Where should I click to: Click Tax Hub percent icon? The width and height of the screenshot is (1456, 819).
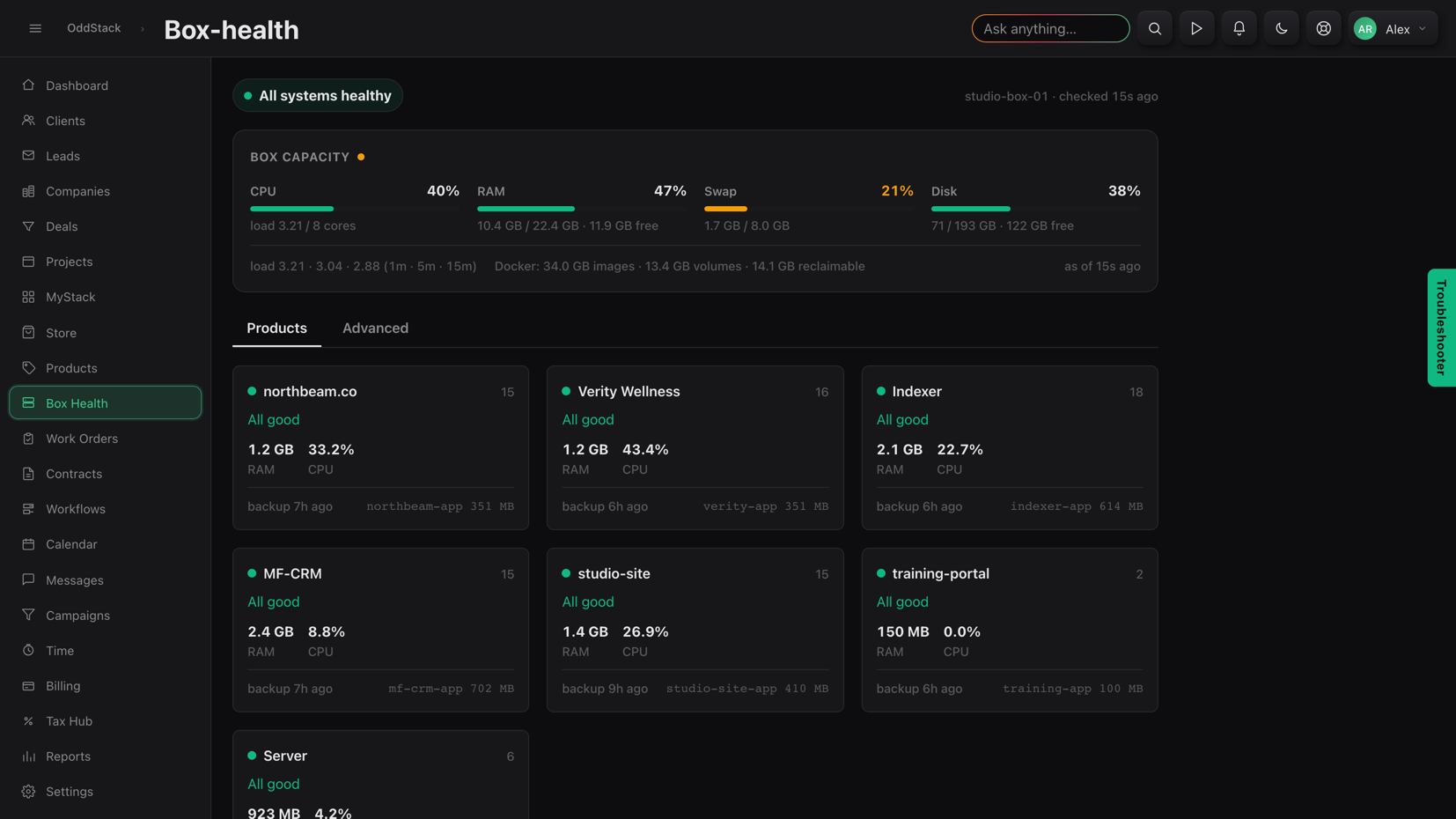(x=28, y=721)
